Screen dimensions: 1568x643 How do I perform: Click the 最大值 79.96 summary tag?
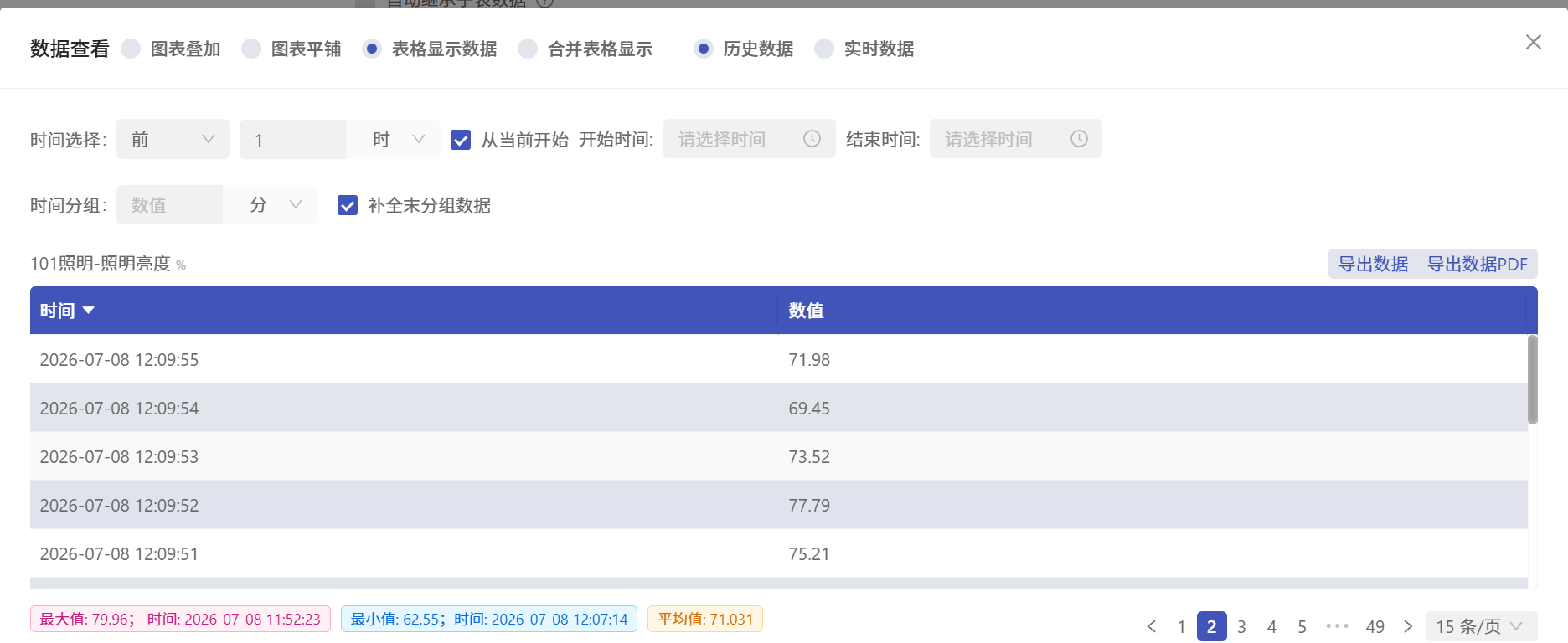180,619
